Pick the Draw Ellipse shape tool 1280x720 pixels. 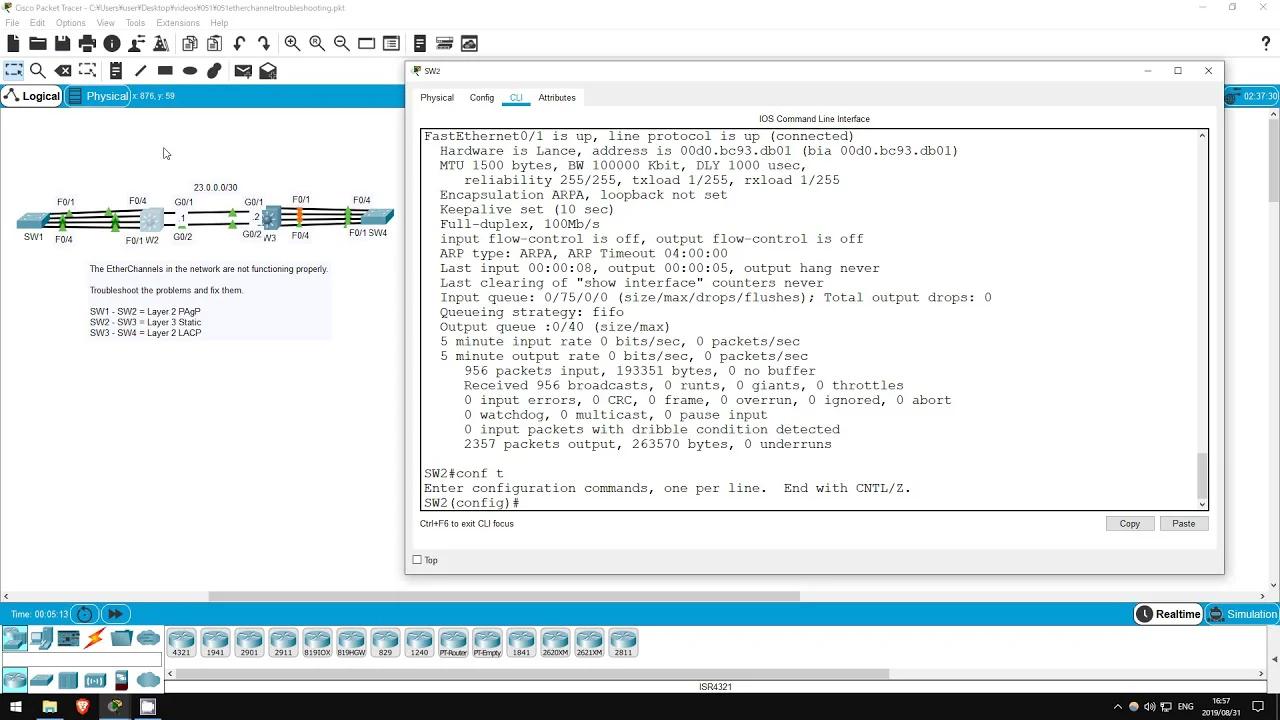[189, 70]
